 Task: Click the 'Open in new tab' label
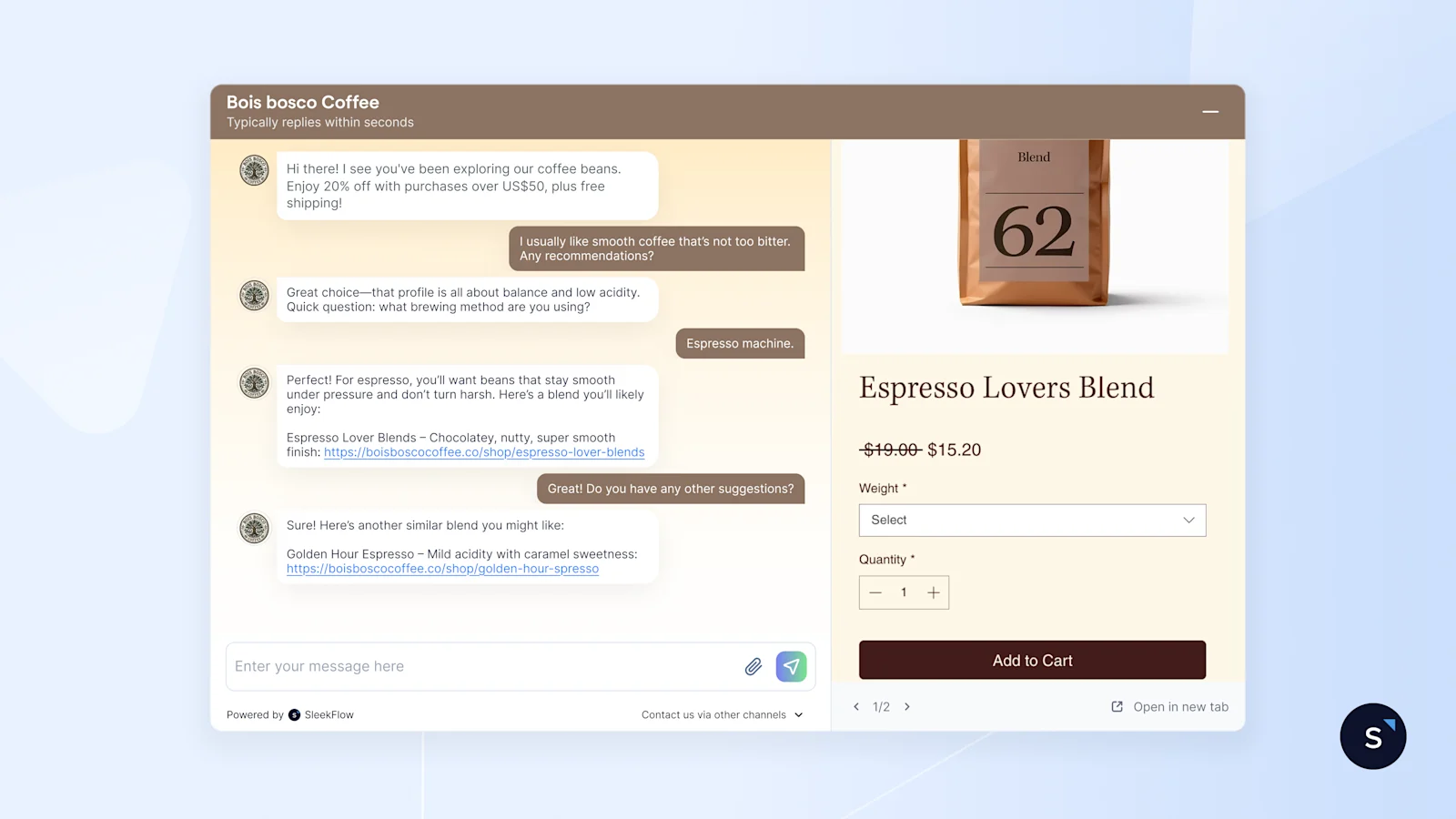[1180, 706]
